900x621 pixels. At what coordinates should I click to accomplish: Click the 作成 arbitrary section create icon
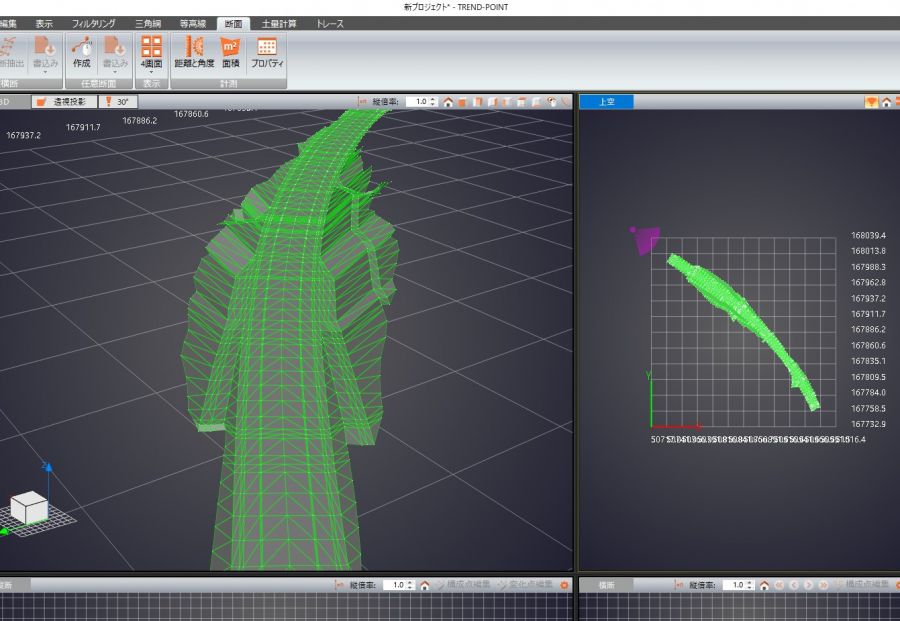click(x=81, y=52)
